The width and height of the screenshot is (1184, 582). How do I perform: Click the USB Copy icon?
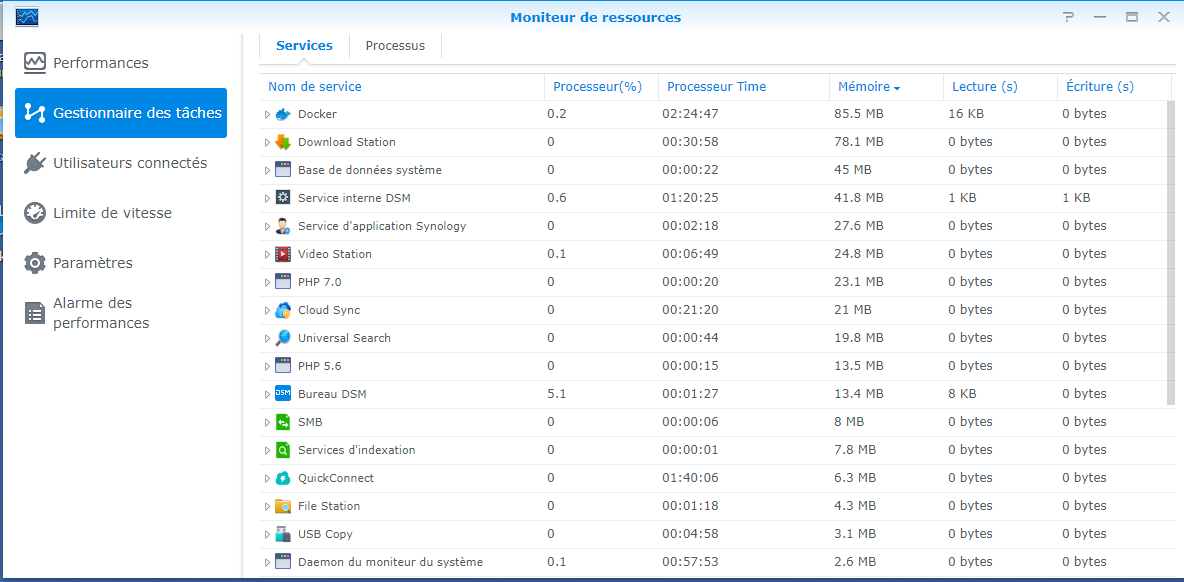click(x=282, y=534)
